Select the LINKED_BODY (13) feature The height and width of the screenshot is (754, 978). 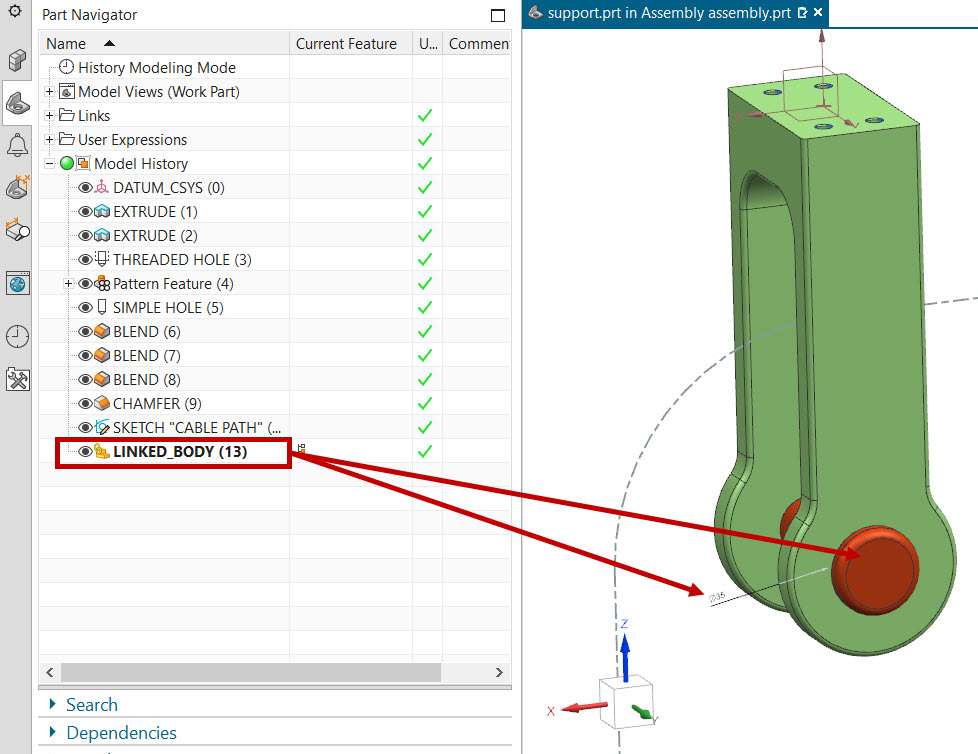pos(180,452)
